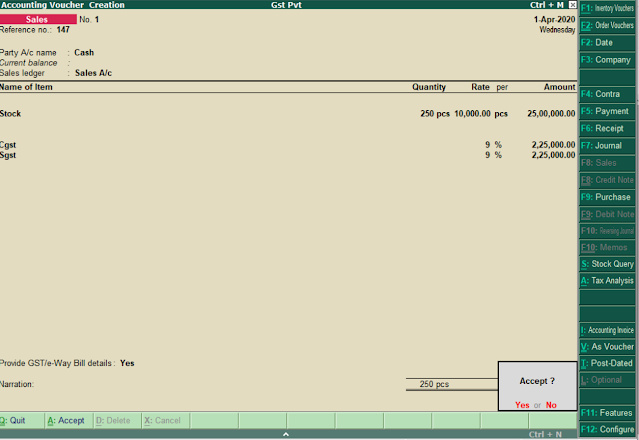Click the Party A/c name Cash field
Viewport: 639px width, 440px height.
(84, 53)
